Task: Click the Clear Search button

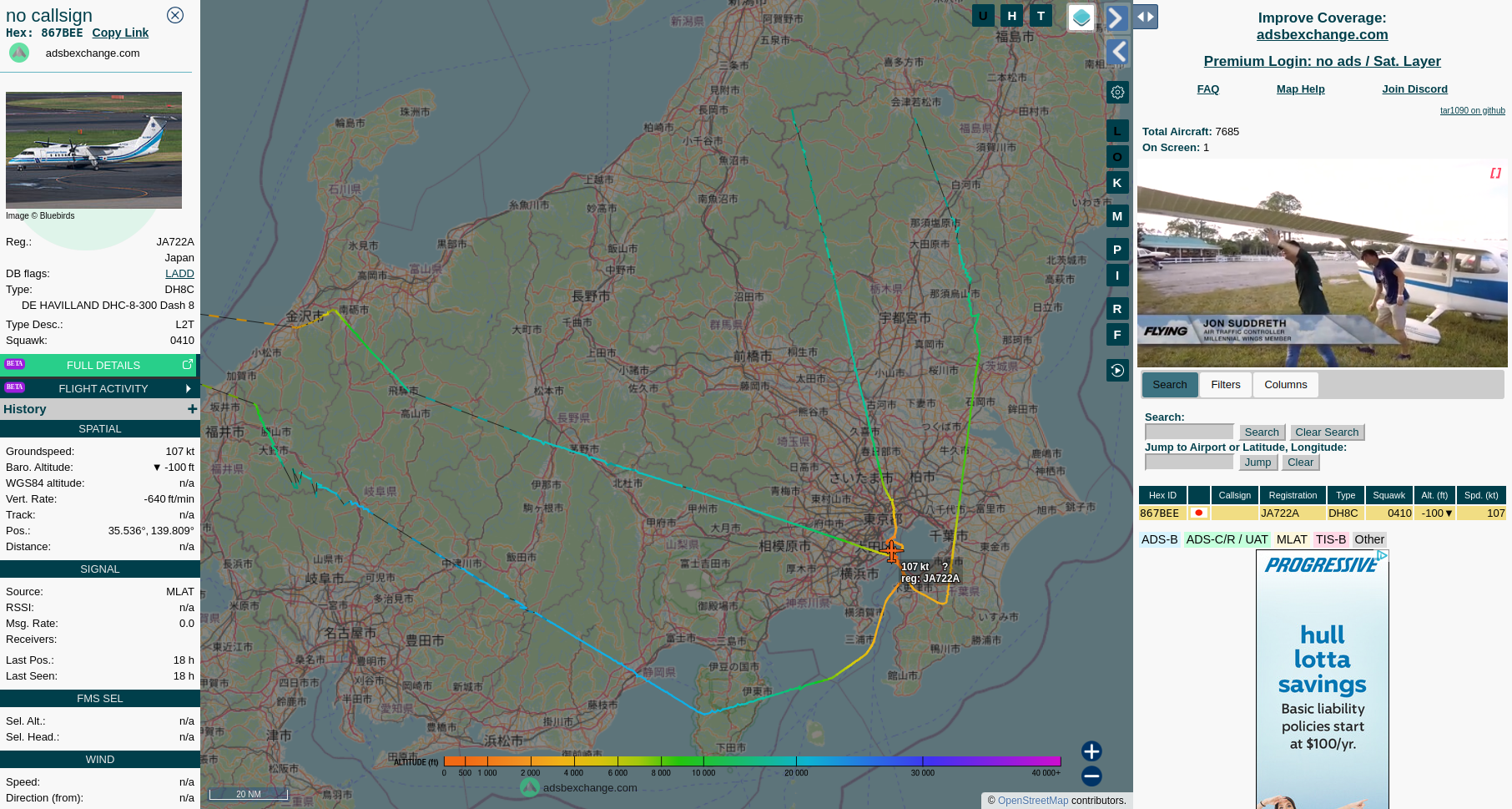Action: pyautogui.click(x=1327, y=432)
